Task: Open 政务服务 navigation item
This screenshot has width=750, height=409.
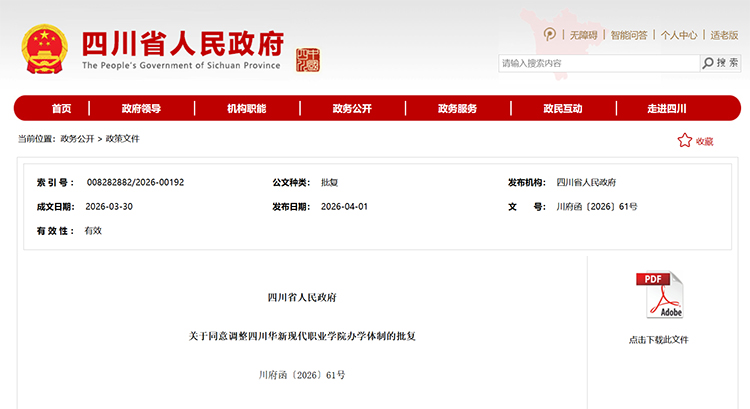Action: click(x=457, y=109)
